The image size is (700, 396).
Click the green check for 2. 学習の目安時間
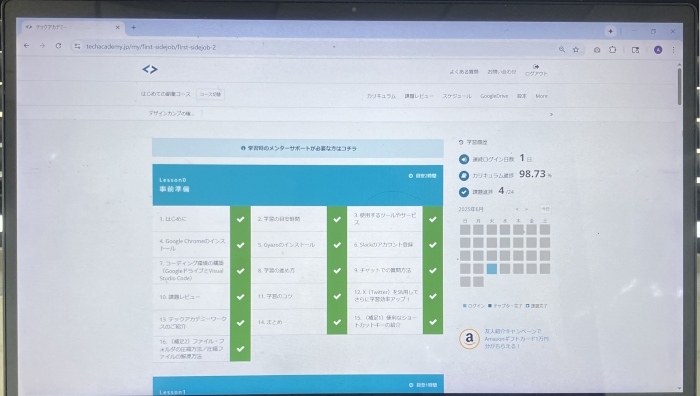(337, 219)
